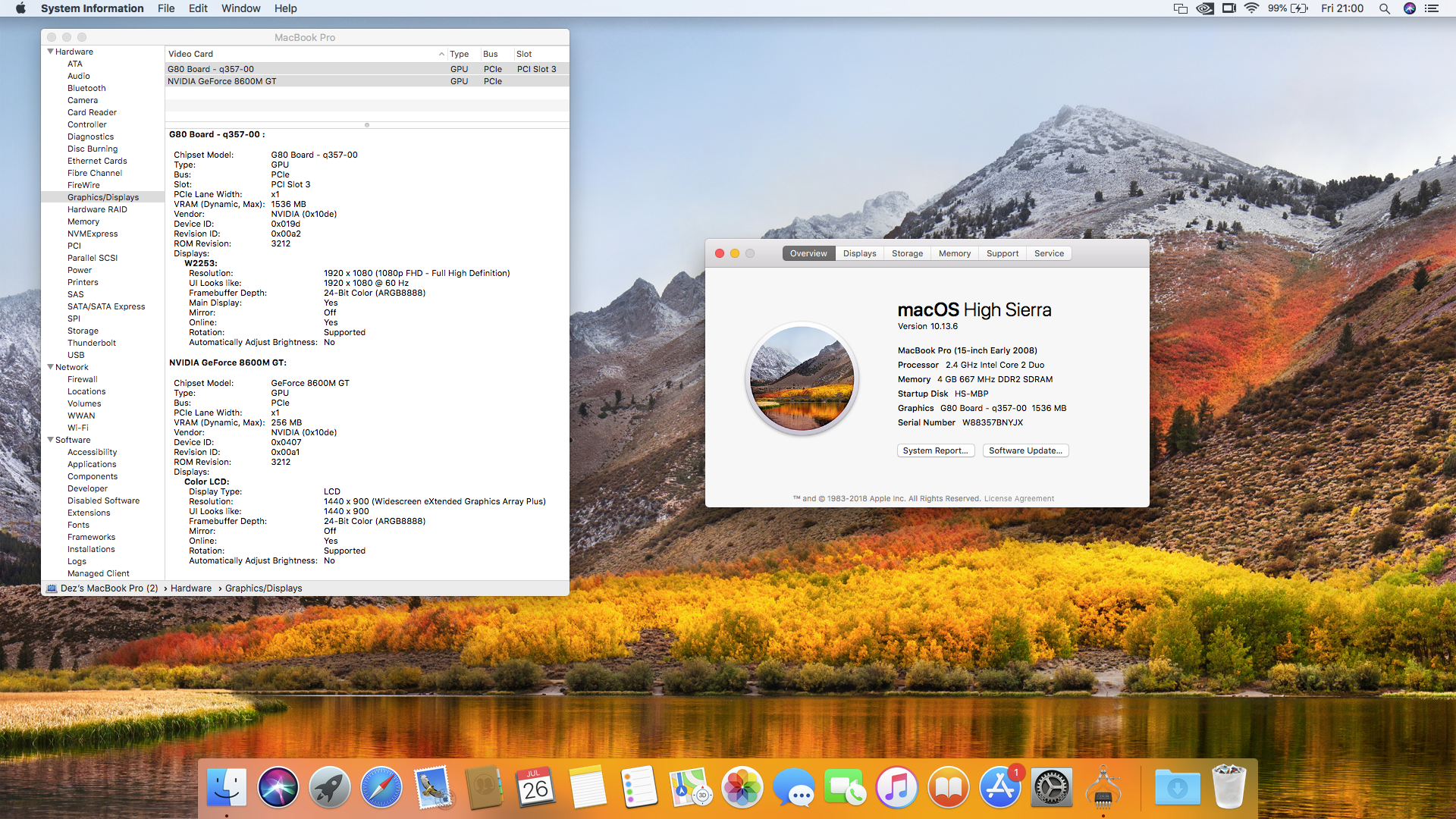1456x819 pixels.
Task: Switch to the Displays tab
Action: [859, 253]
